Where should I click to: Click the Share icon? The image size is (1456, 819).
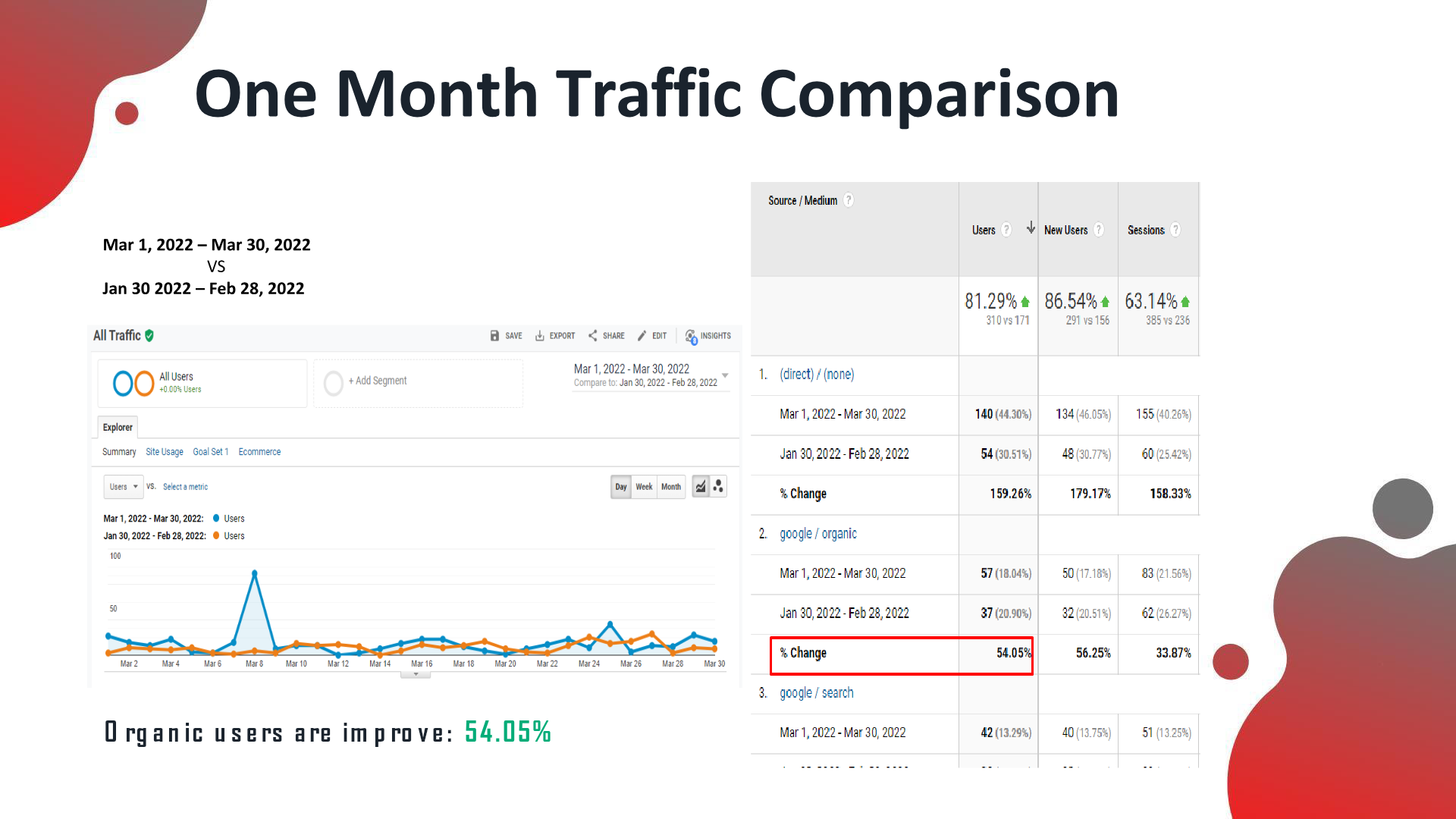click(x=593, y=335)
